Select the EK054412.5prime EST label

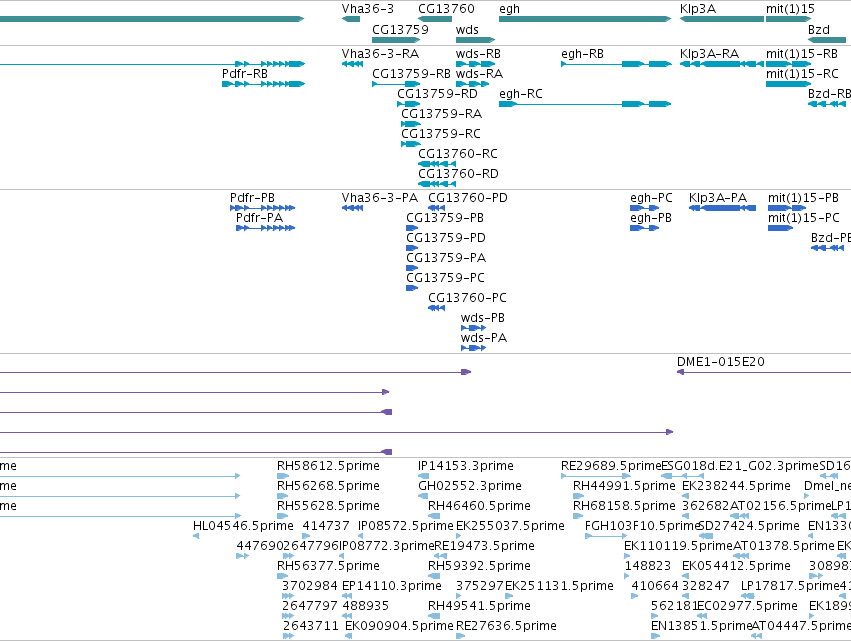[736, 566]
